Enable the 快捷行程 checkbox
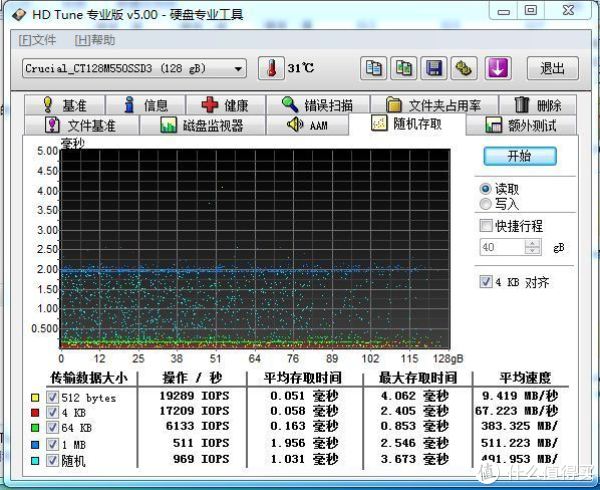 [x=486, y=226]
